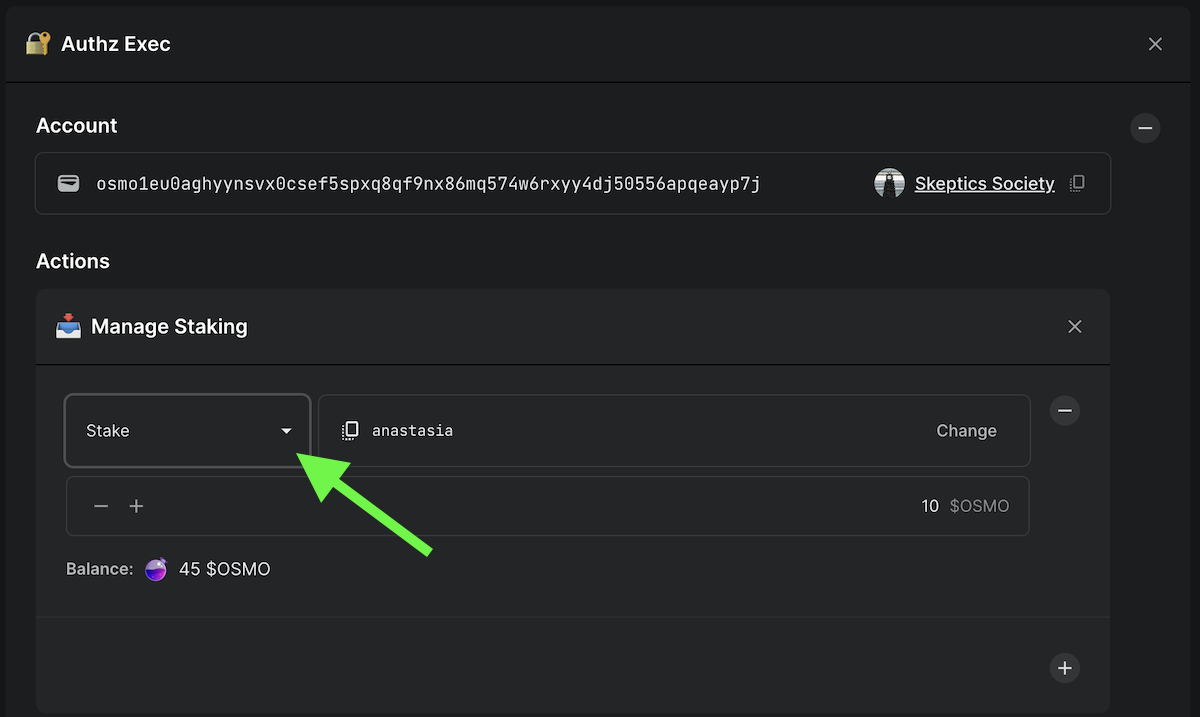
Task: Click the Authz Exec lock icon
Action: point(38,44)
